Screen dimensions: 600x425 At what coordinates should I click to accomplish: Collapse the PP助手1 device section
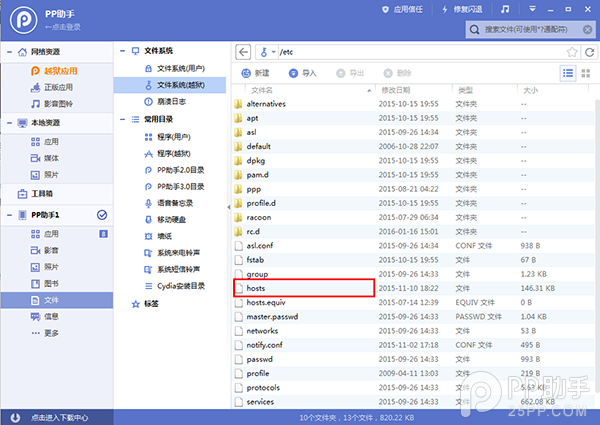point(10,215)
